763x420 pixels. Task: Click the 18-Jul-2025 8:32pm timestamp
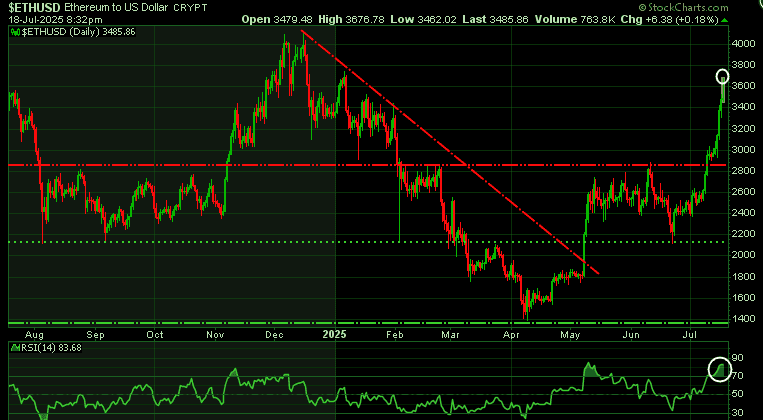pos(54,20)
